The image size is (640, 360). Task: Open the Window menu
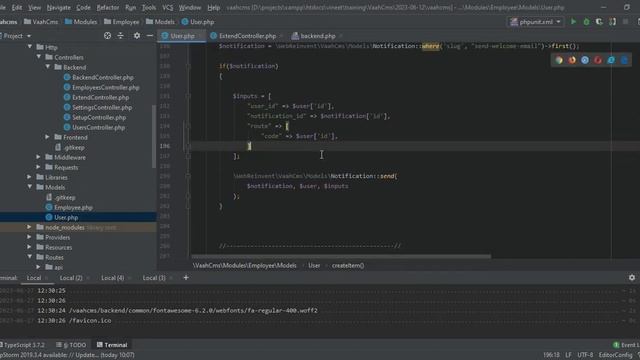pos(190,7)
